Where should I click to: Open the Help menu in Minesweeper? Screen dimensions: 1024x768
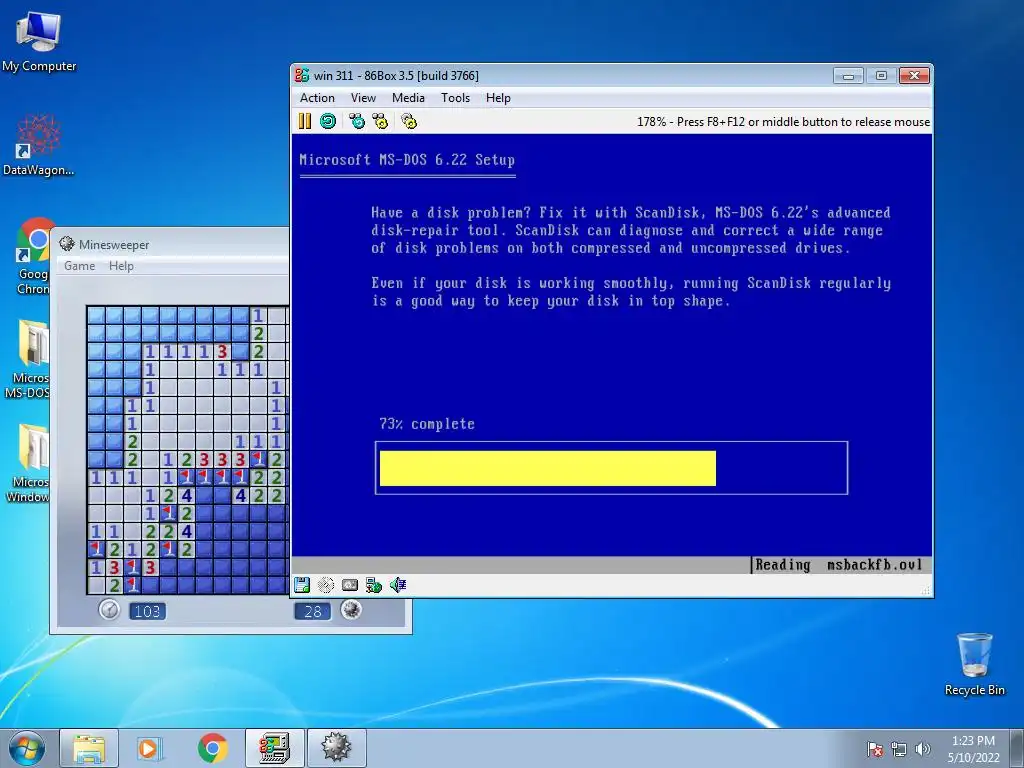click(x=121, y=266)
